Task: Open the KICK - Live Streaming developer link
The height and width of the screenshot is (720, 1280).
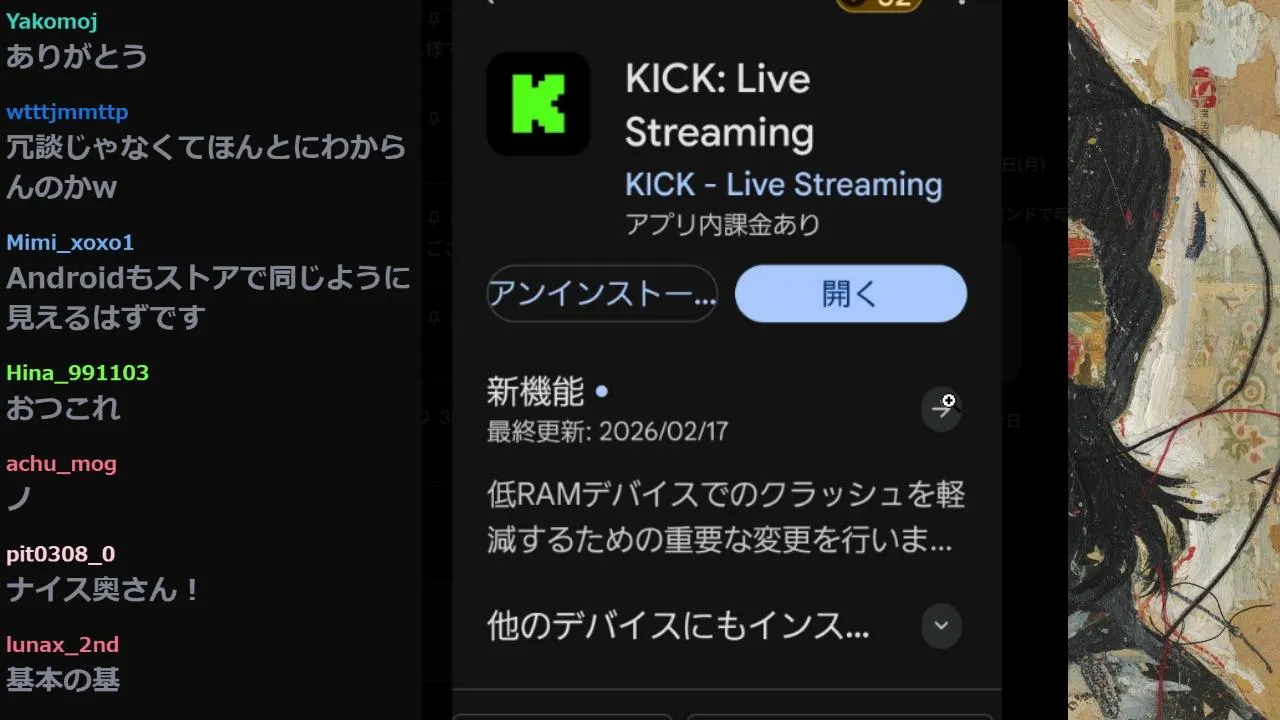Action: (783, 185)
